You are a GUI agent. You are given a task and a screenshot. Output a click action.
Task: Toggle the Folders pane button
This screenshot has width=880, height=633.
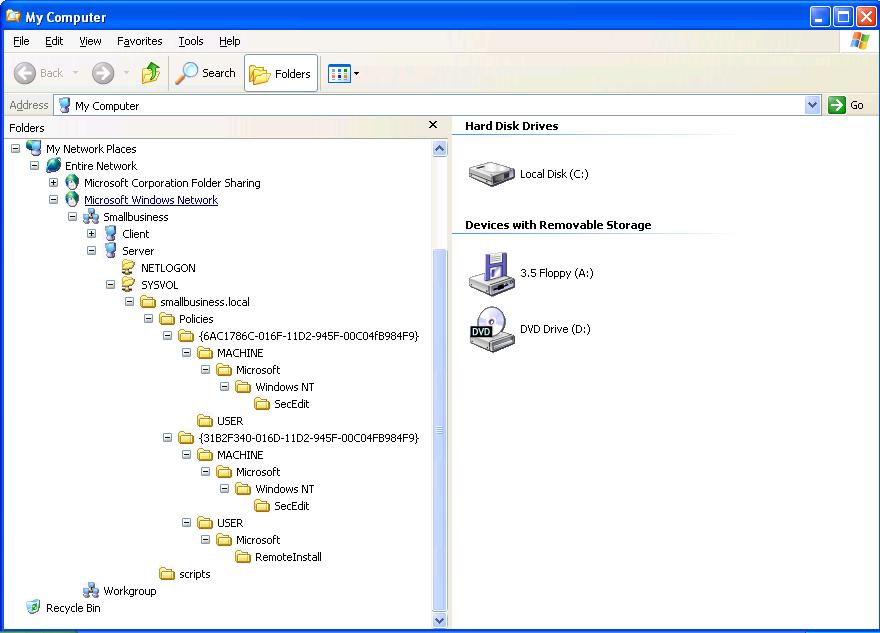click(x=281, y=74)
